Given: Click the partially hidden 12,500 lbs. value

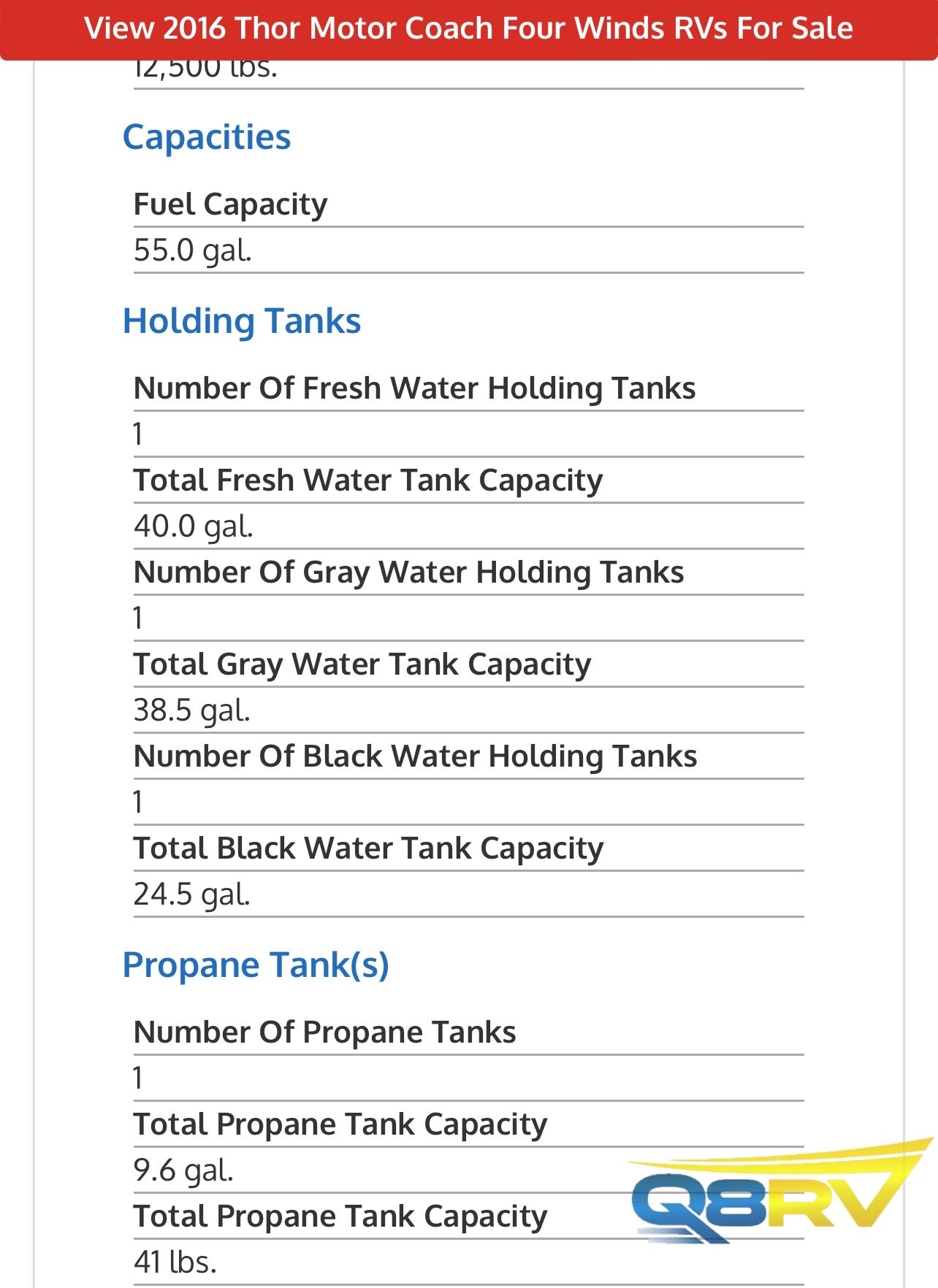Looking at the screenshot, I should click(x=206, y=70).
